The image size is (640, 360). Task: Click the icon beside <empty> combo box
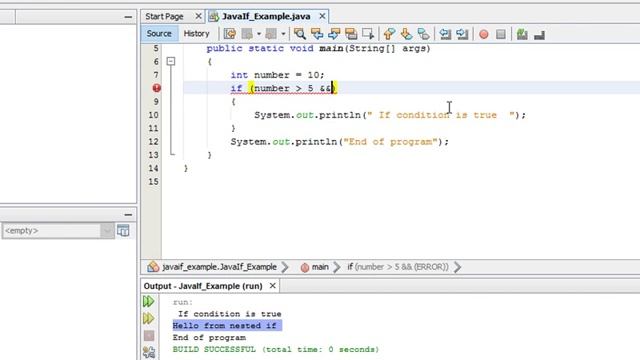[123, 231]
